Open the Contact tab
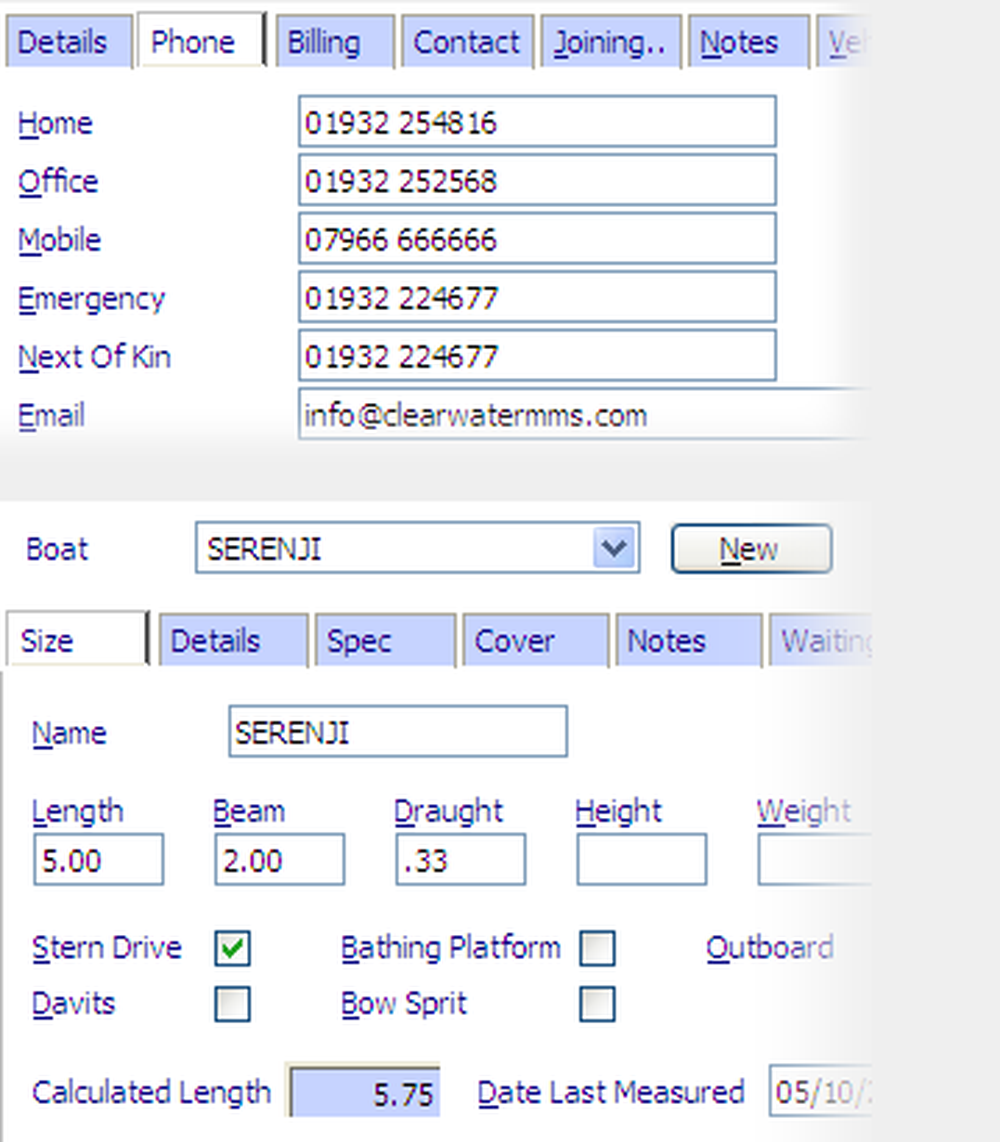The width and height of the screenshot is (1000, 1142). (x=467, y=43)
